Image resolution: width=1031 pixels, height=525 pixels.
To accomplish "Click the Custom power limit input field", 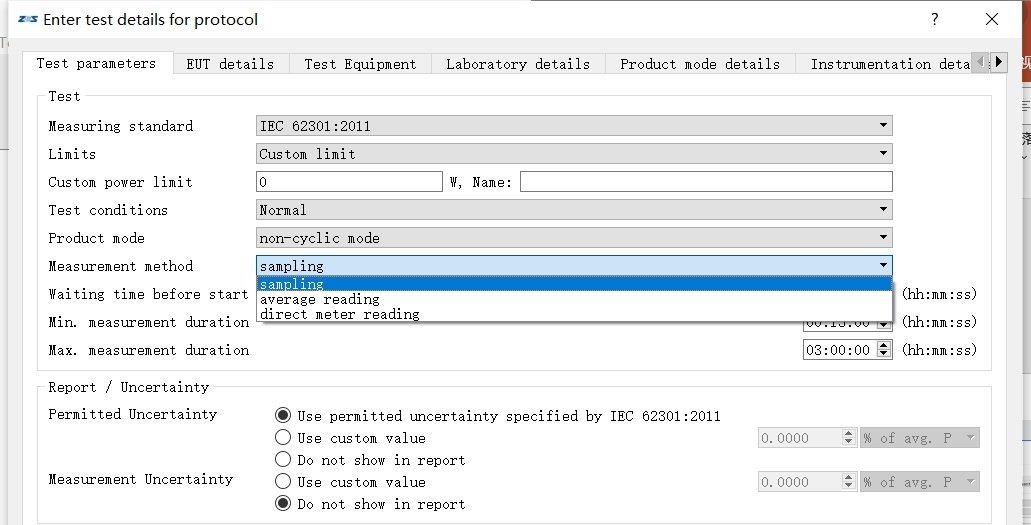I will click(348, 182).
